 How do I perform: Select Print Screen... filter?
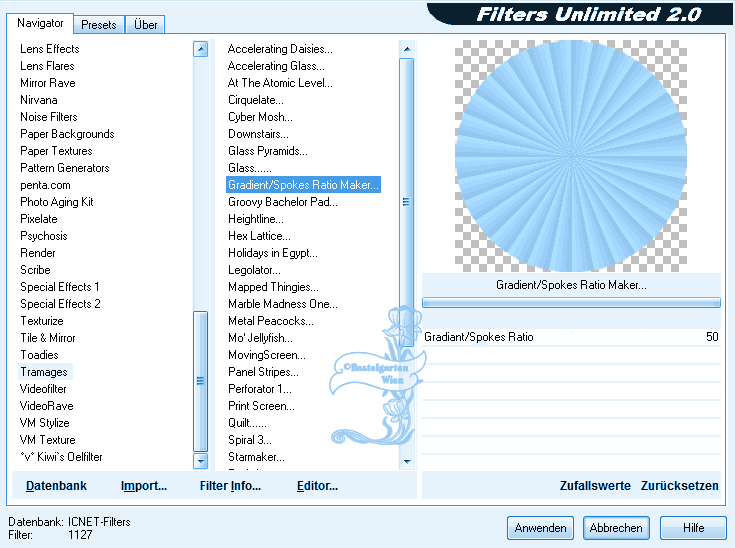coord(262,406)
